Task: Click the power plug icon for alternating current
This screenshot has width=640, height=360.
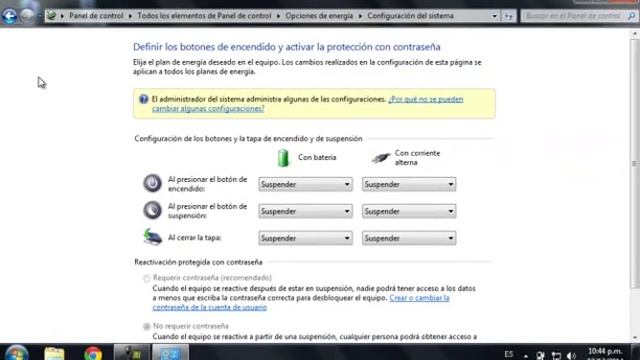Action: click(380, 158)
